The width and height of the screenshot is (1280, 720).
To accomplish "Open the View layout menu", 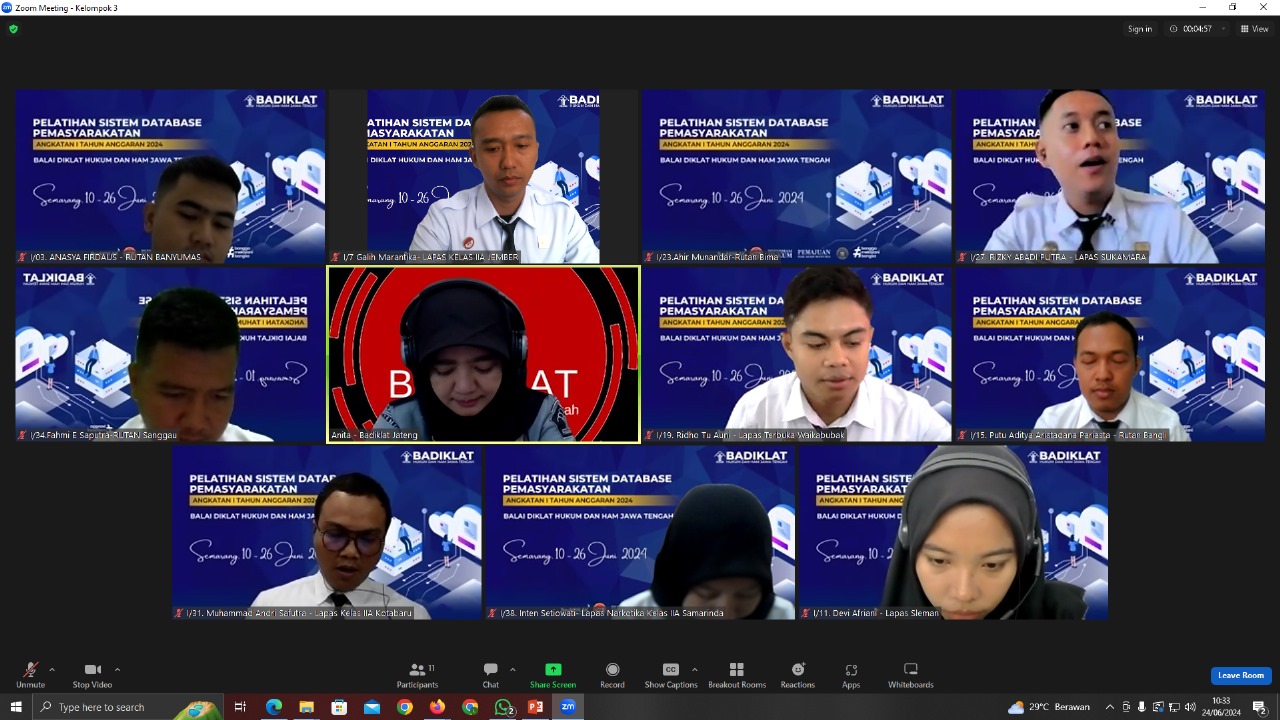I will (x=1254, y=29).
